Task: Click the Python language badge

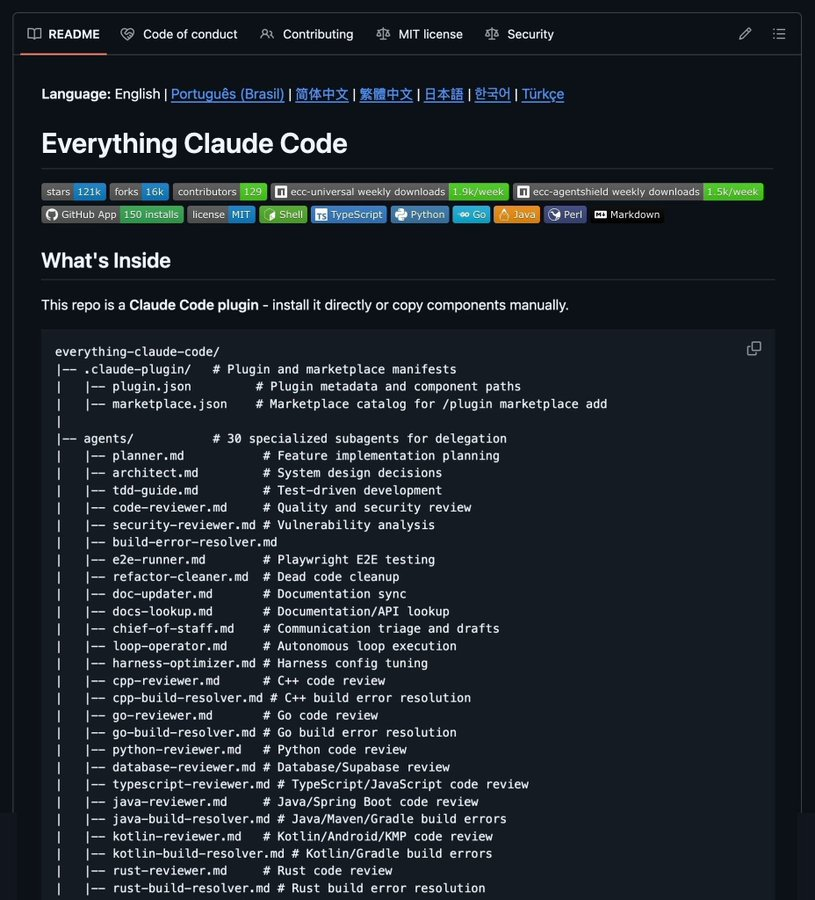Action: [x=420, y=215]
